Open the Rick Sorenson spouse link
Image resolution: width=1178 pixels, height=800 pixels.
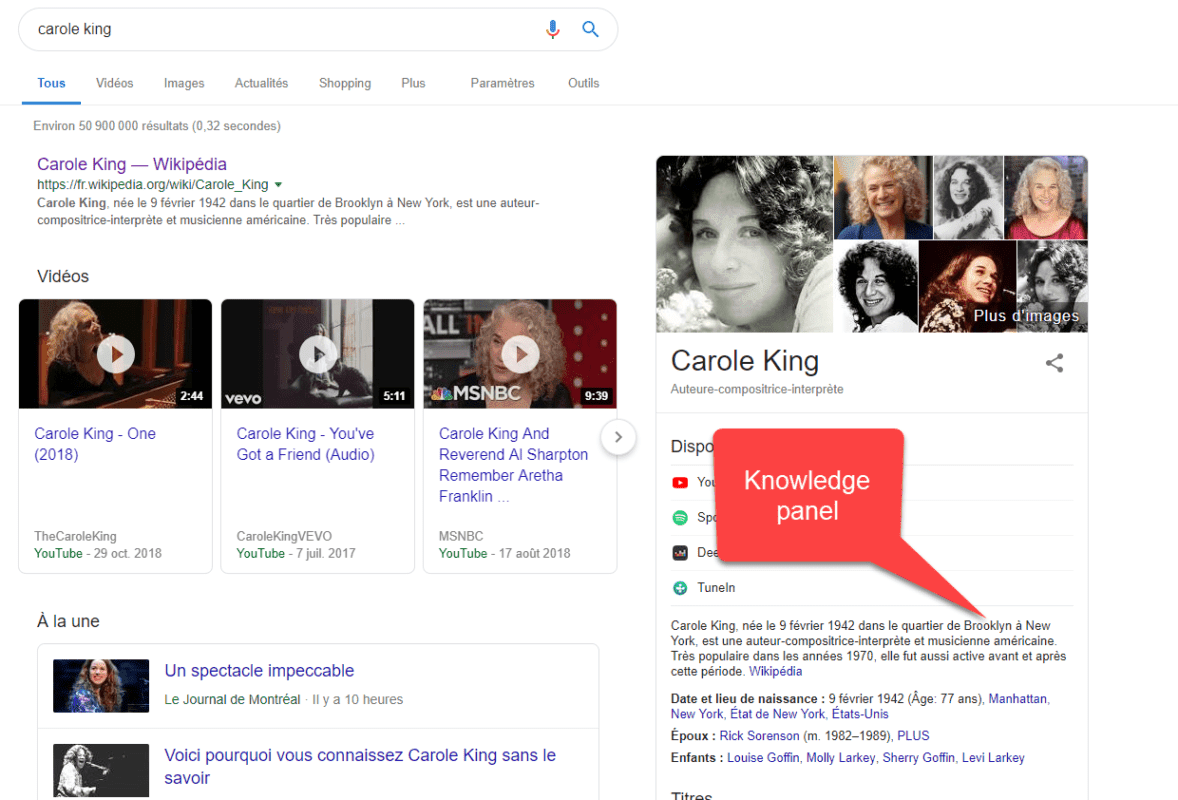(760, 736)
